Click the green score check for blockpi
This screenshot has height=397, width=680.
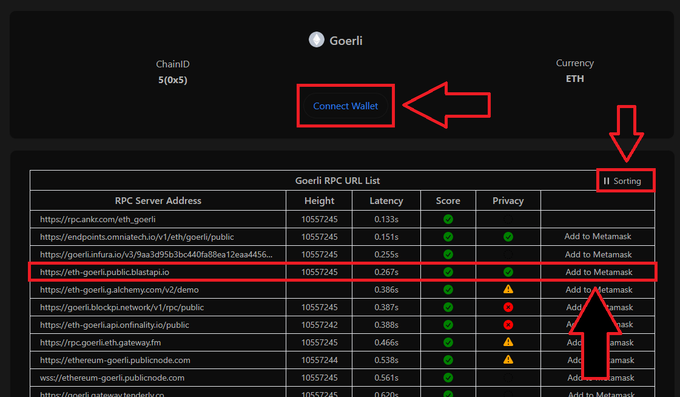(x=448, y=307)
